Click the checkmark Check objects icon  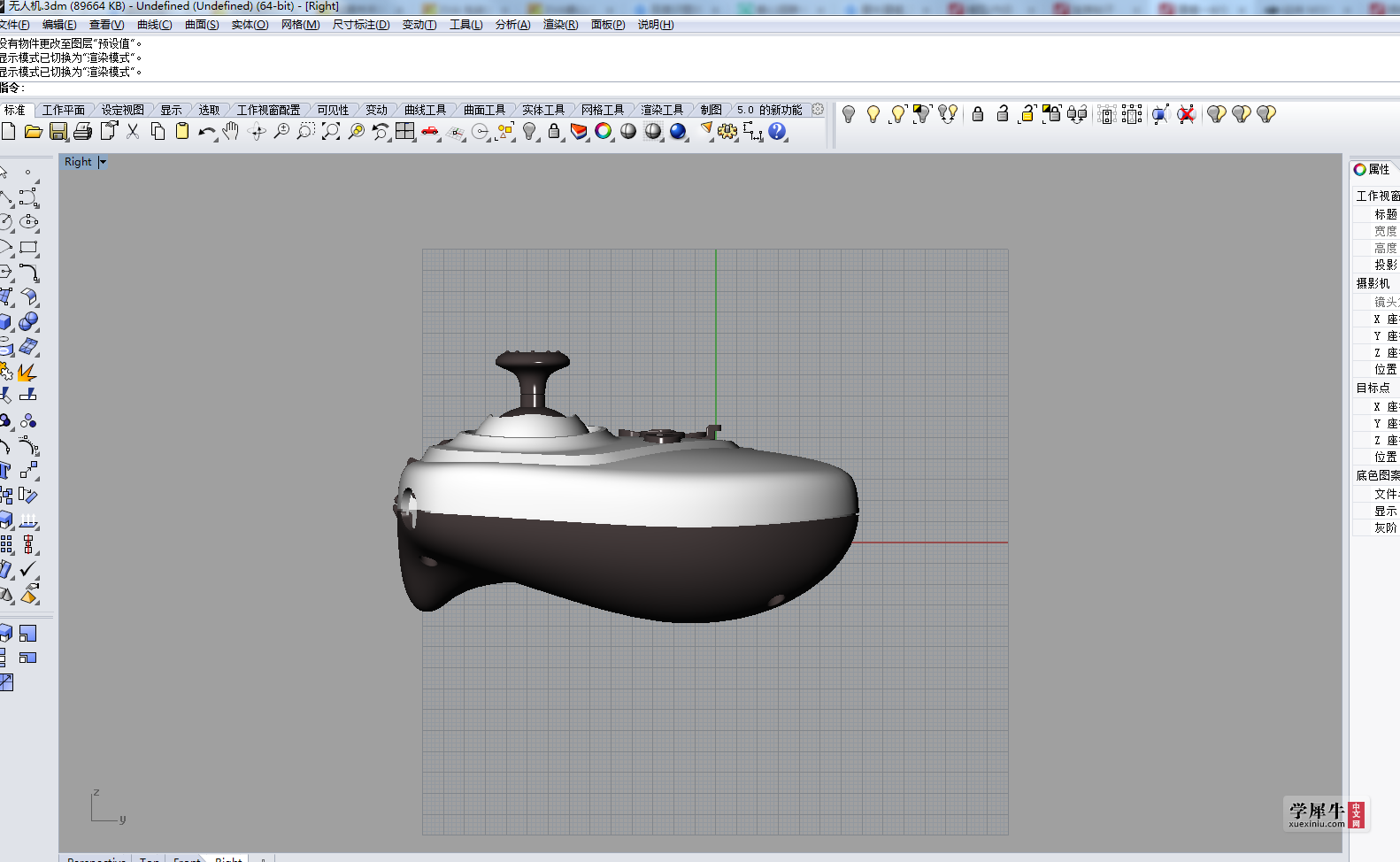click(x=28, y=569)
